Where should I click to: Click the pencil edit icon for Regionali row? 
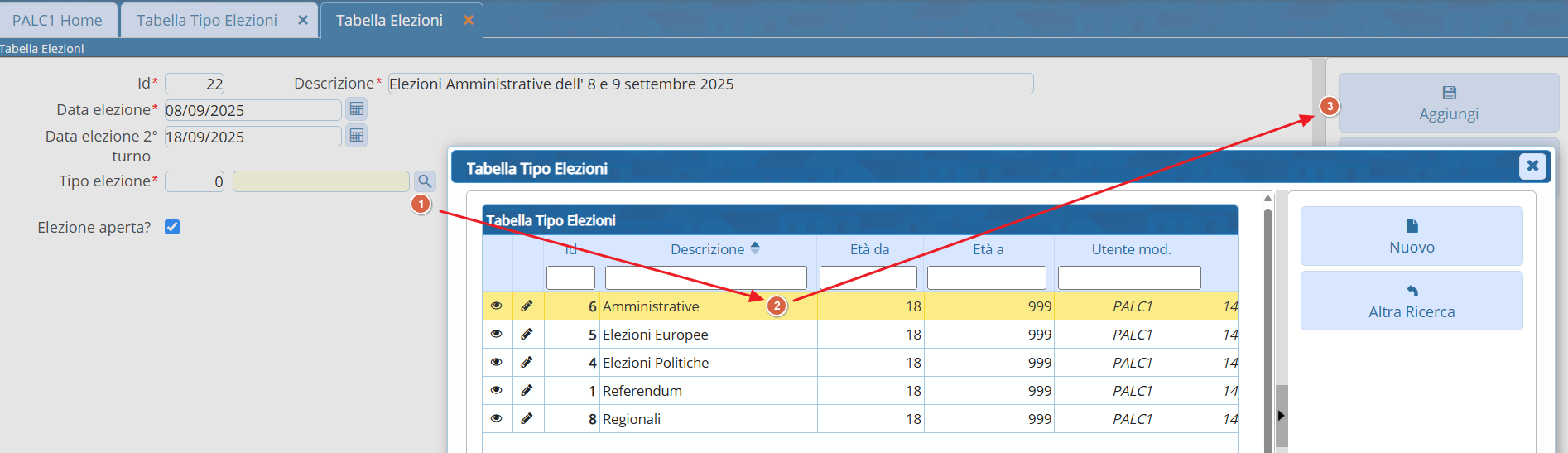click(527, 418)
